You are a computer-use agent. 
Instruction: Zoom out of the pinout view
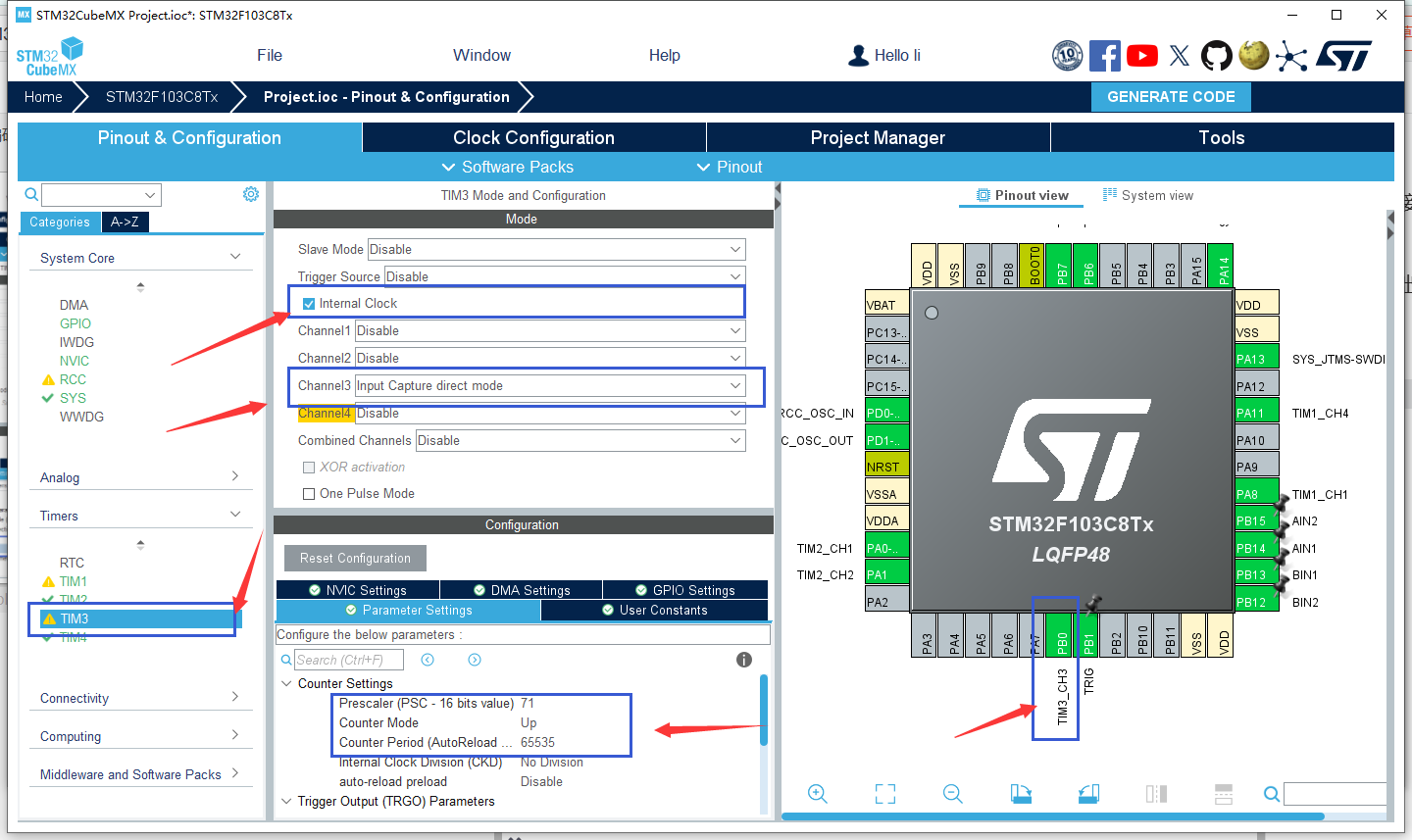point(953,794)
